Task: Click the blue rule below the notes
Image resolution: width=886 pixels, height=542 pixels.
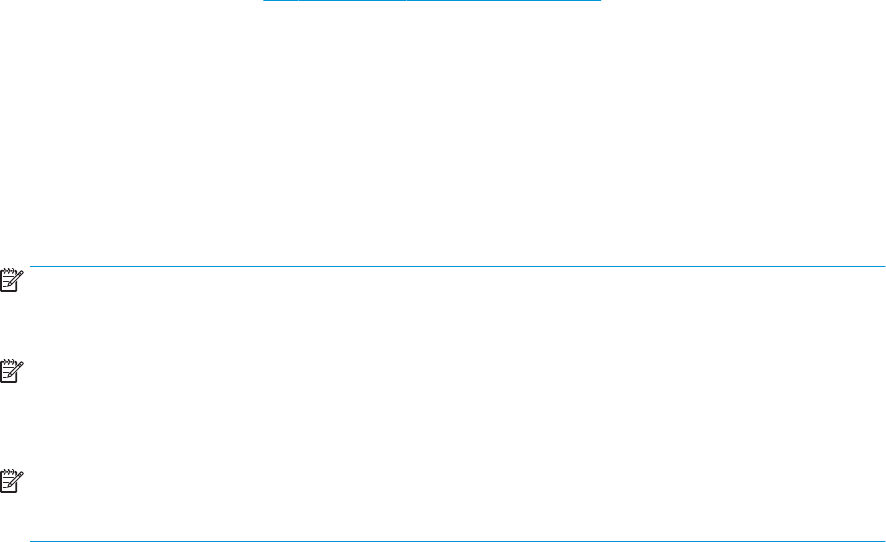Action: click(x=457, y=541)
